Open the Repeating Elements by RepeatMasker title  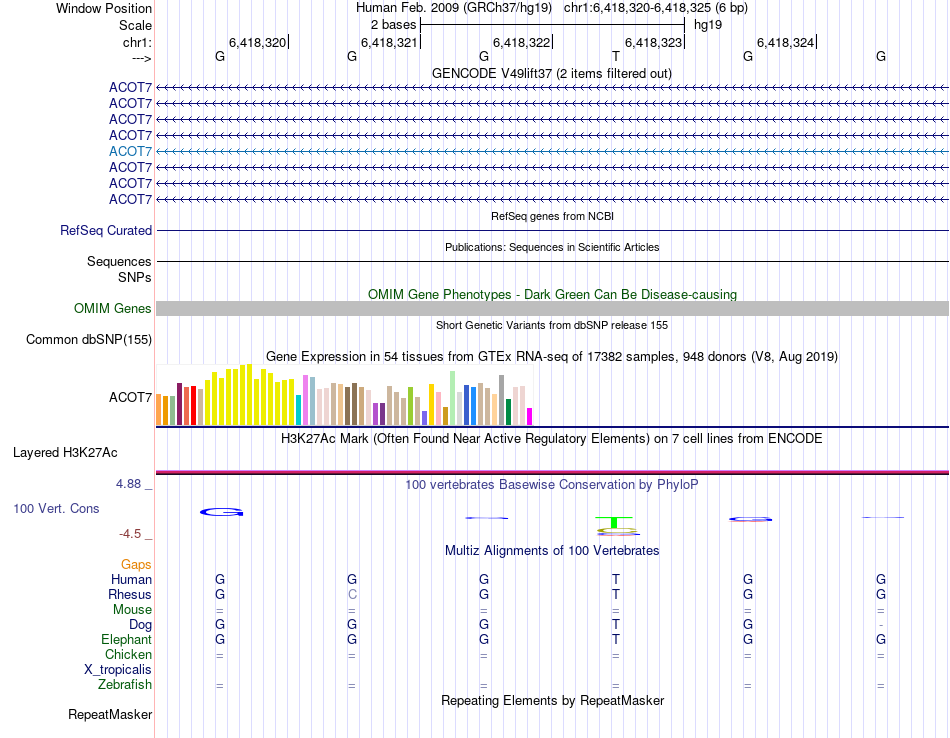(x=552, y=701)
